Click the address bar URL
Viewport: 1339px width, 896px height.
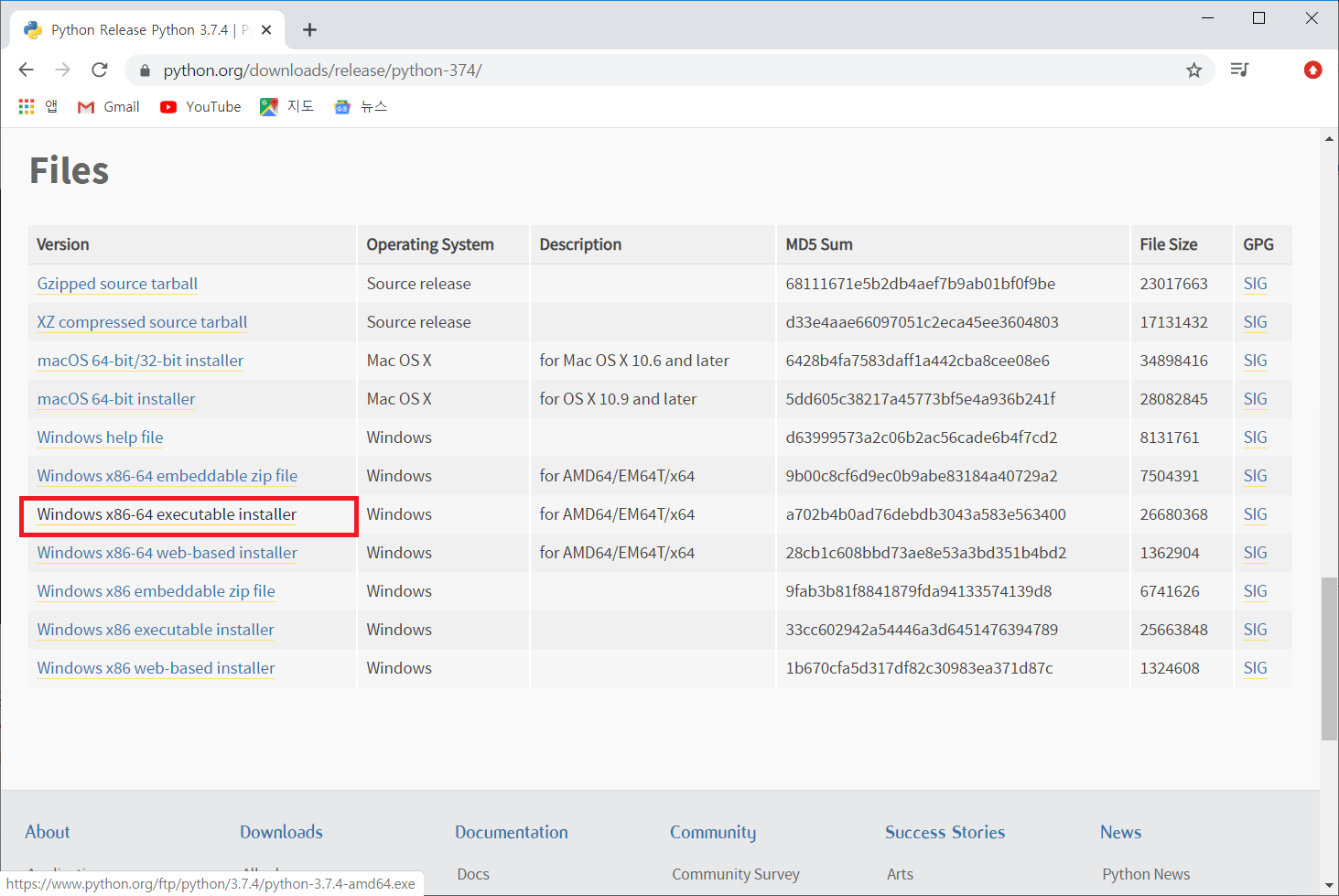point(322,70)
